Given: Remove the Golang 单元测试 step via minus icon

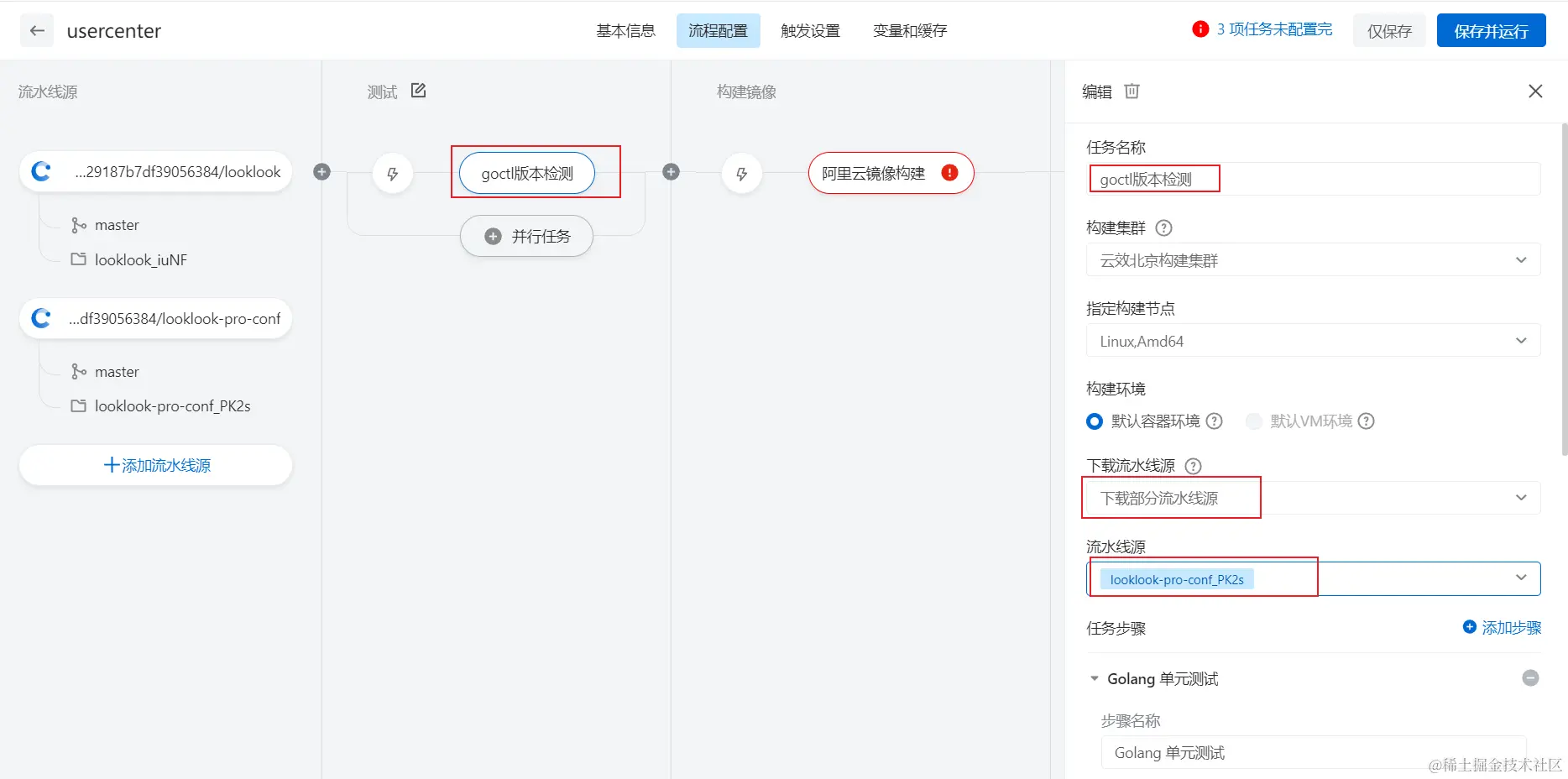Looking at the screenshot, I should 1530,678.
